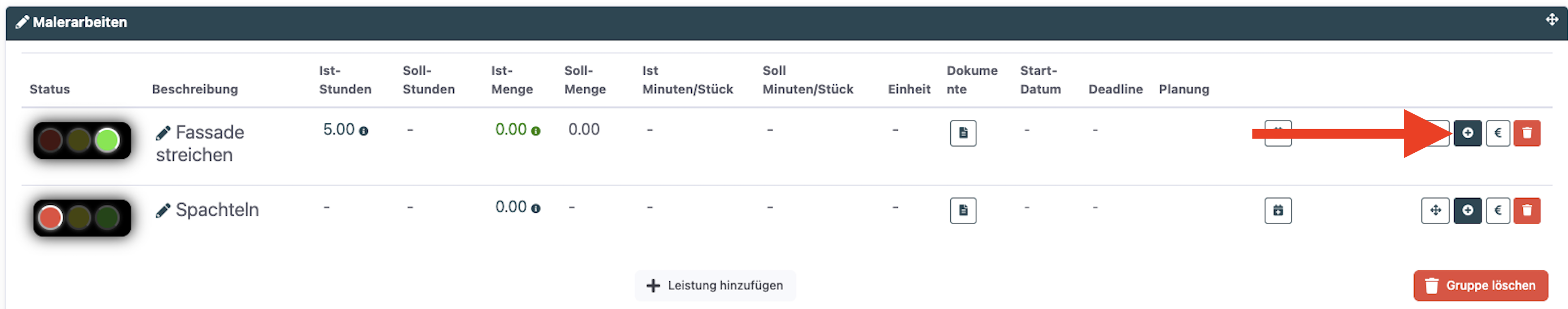Edit the Spachteln description with pencil icon

click(x=162, y=211)
